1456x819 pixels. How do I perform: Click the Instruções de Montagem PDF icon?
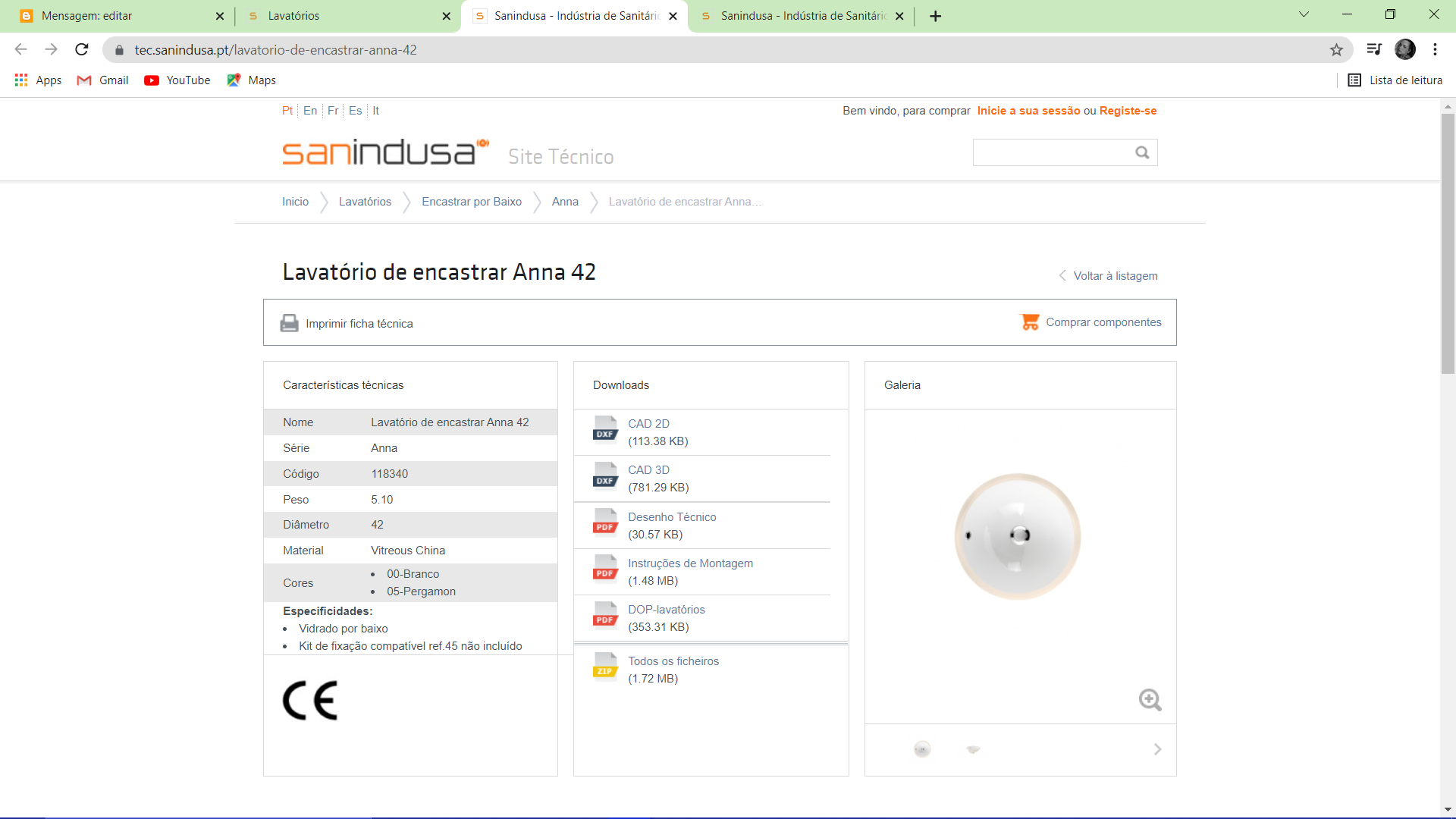click(605, 568)
